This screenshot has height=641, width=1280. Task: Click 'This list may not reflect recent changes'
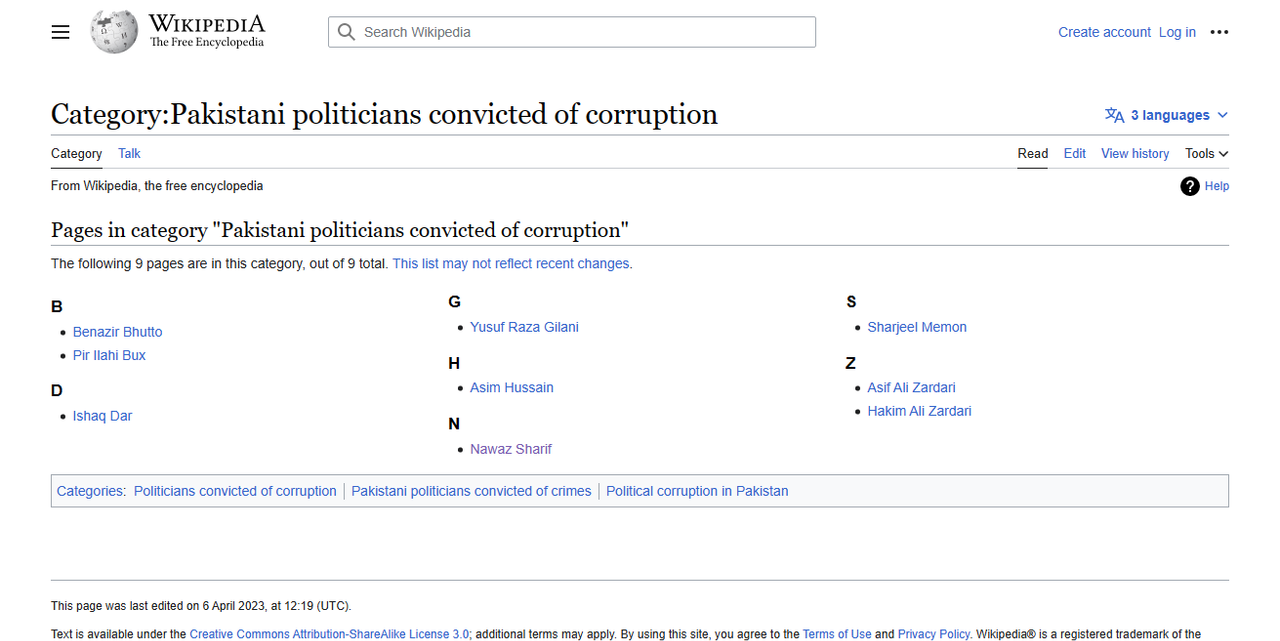tap(511, 264)
